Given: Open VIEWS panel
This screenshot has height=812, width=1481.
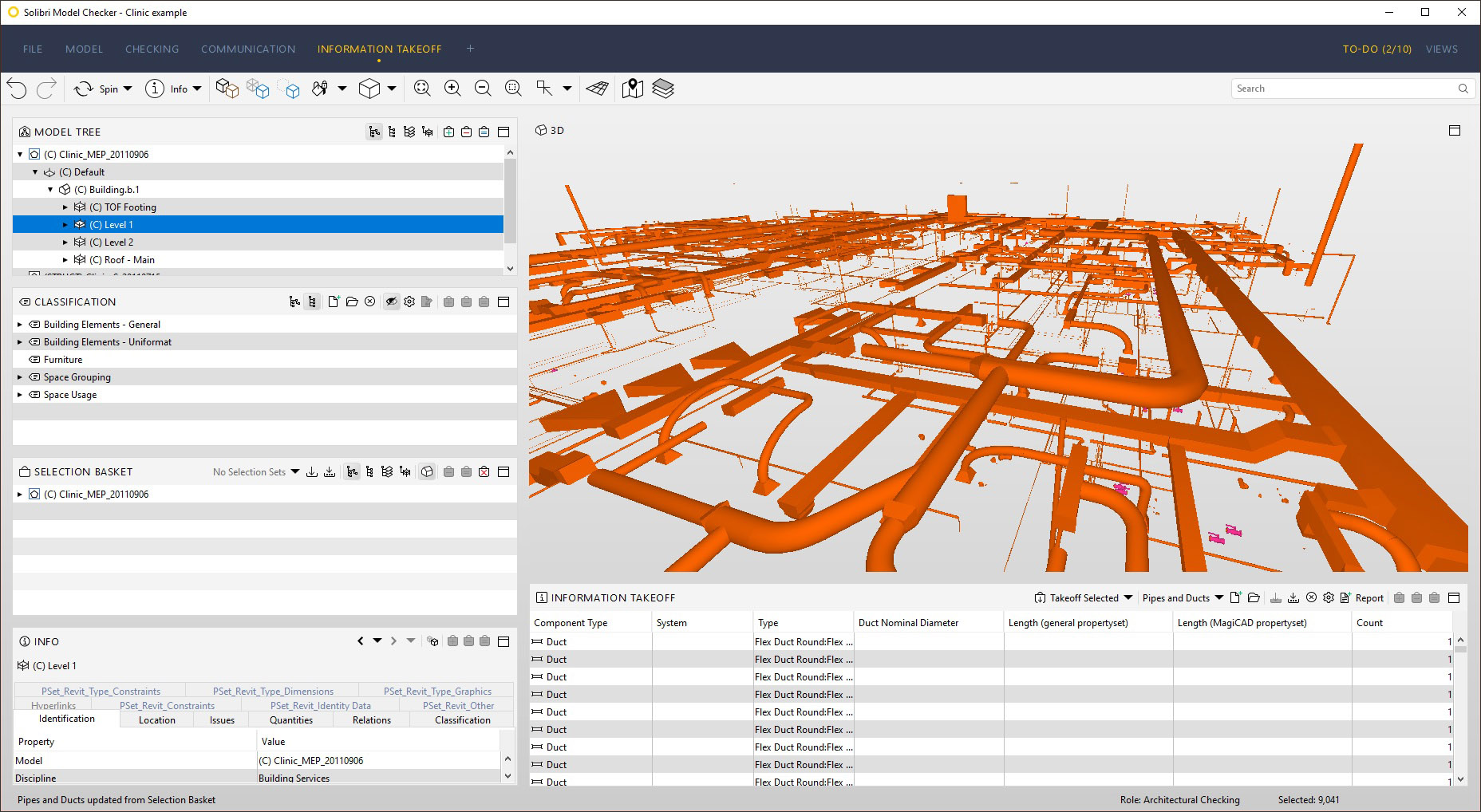Looking at the screenshot, I should click(1441, 49).
